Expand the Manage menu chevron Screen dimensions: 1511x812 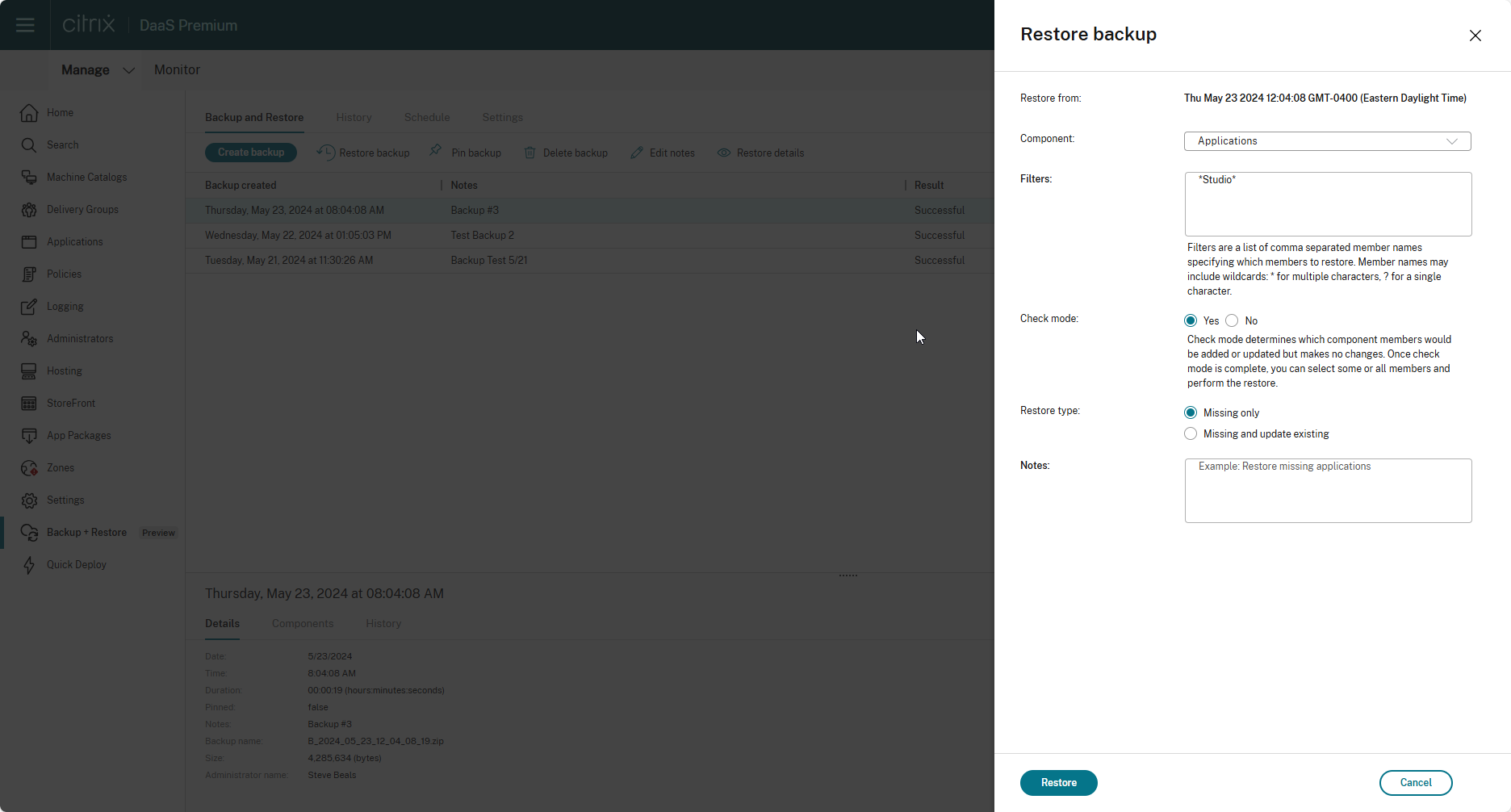tap(128, 70)
